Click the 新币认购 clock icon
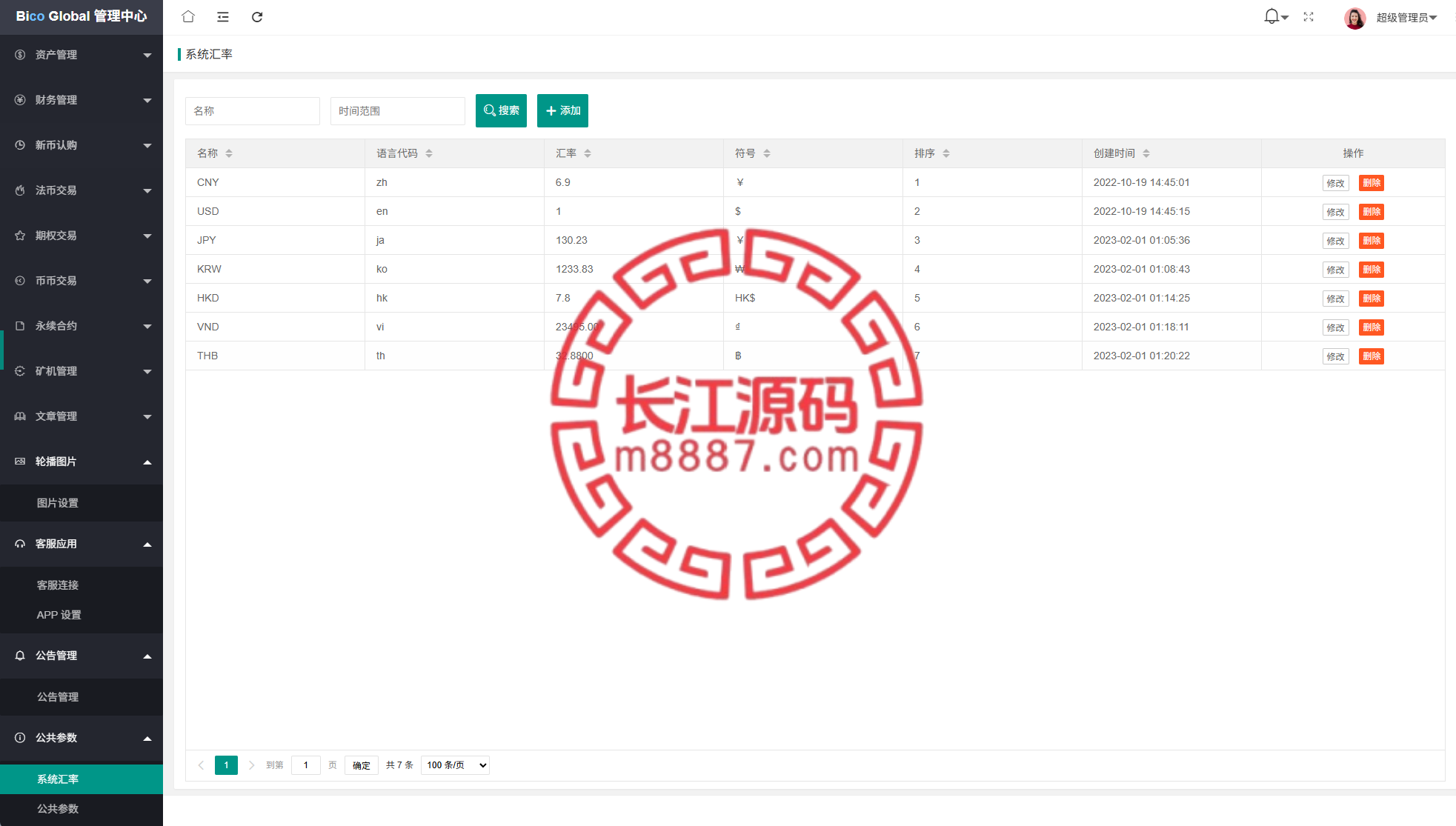 tap(20, 145)
